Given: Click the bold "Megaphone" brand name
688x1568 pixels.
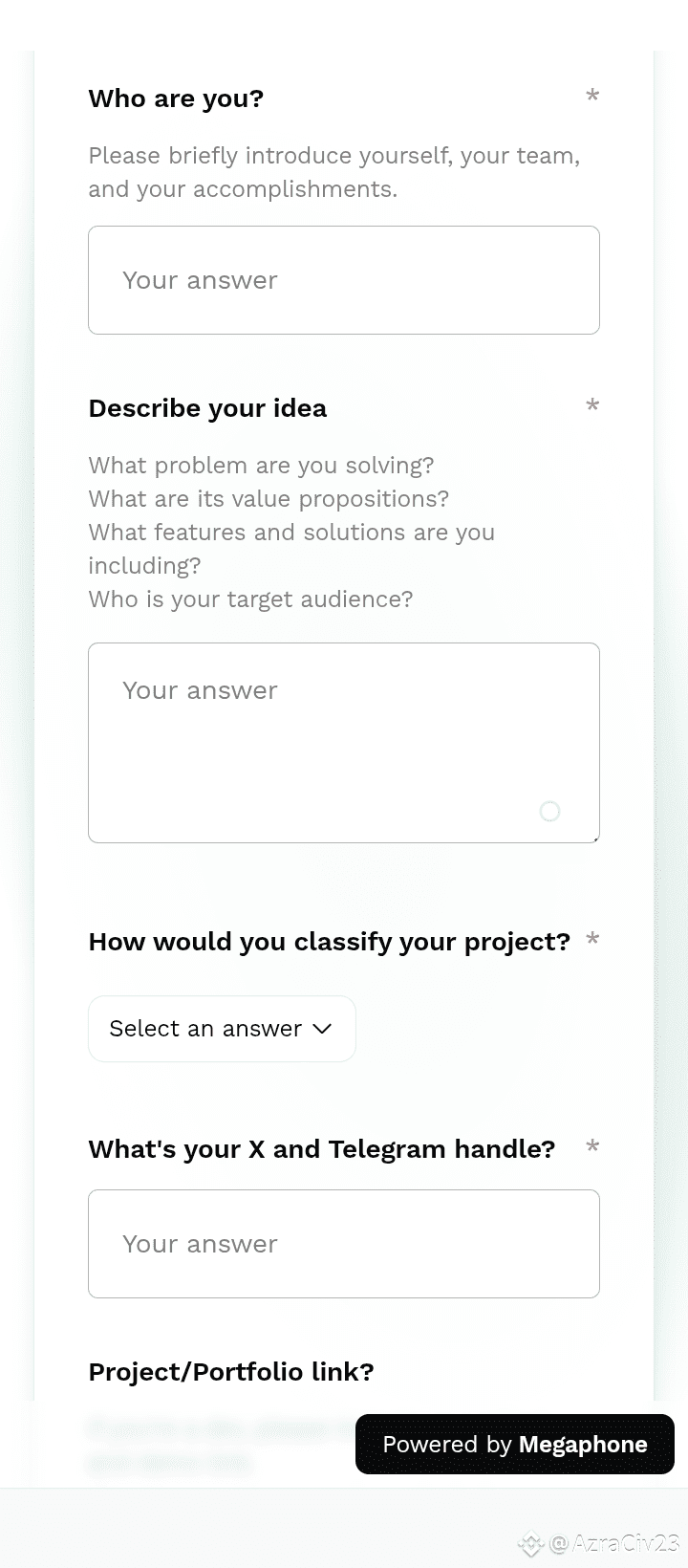Looking at the screenshot, I should pos(583,1444).
